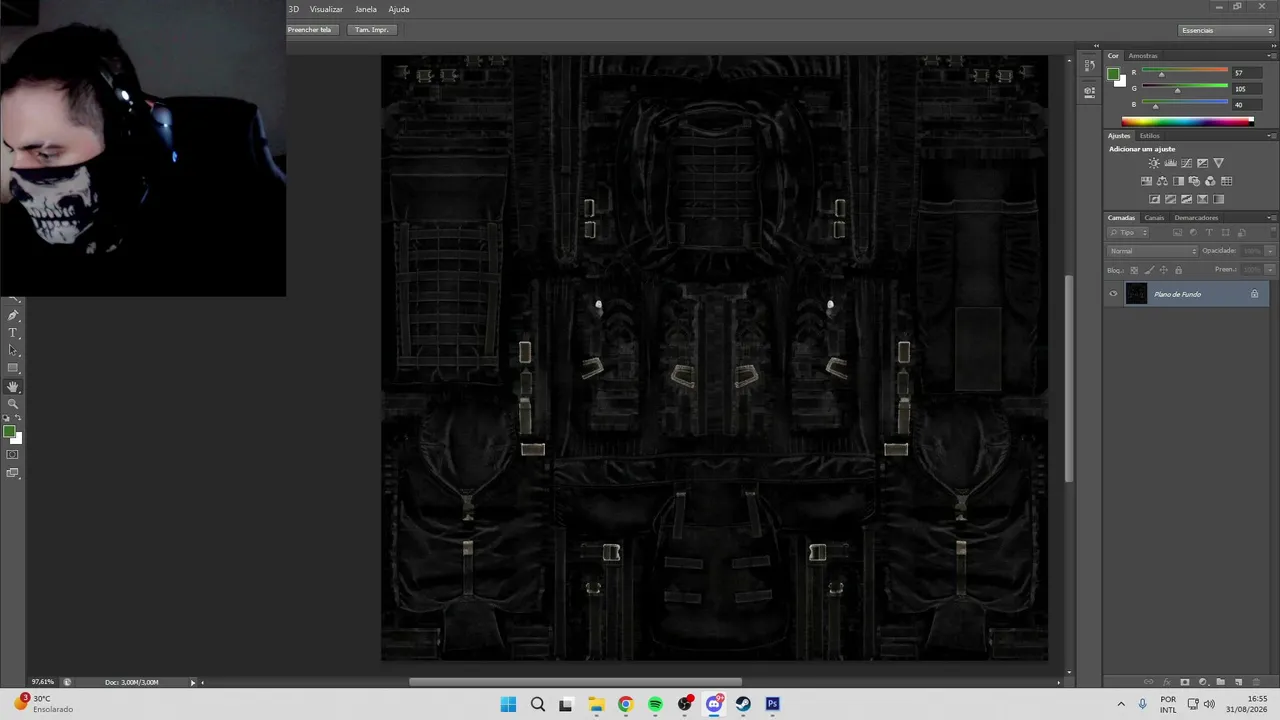Screen dimensions: 1280x720
Task: Toggle lock image pixels brush icon
Action: (x=1148, y=270)
